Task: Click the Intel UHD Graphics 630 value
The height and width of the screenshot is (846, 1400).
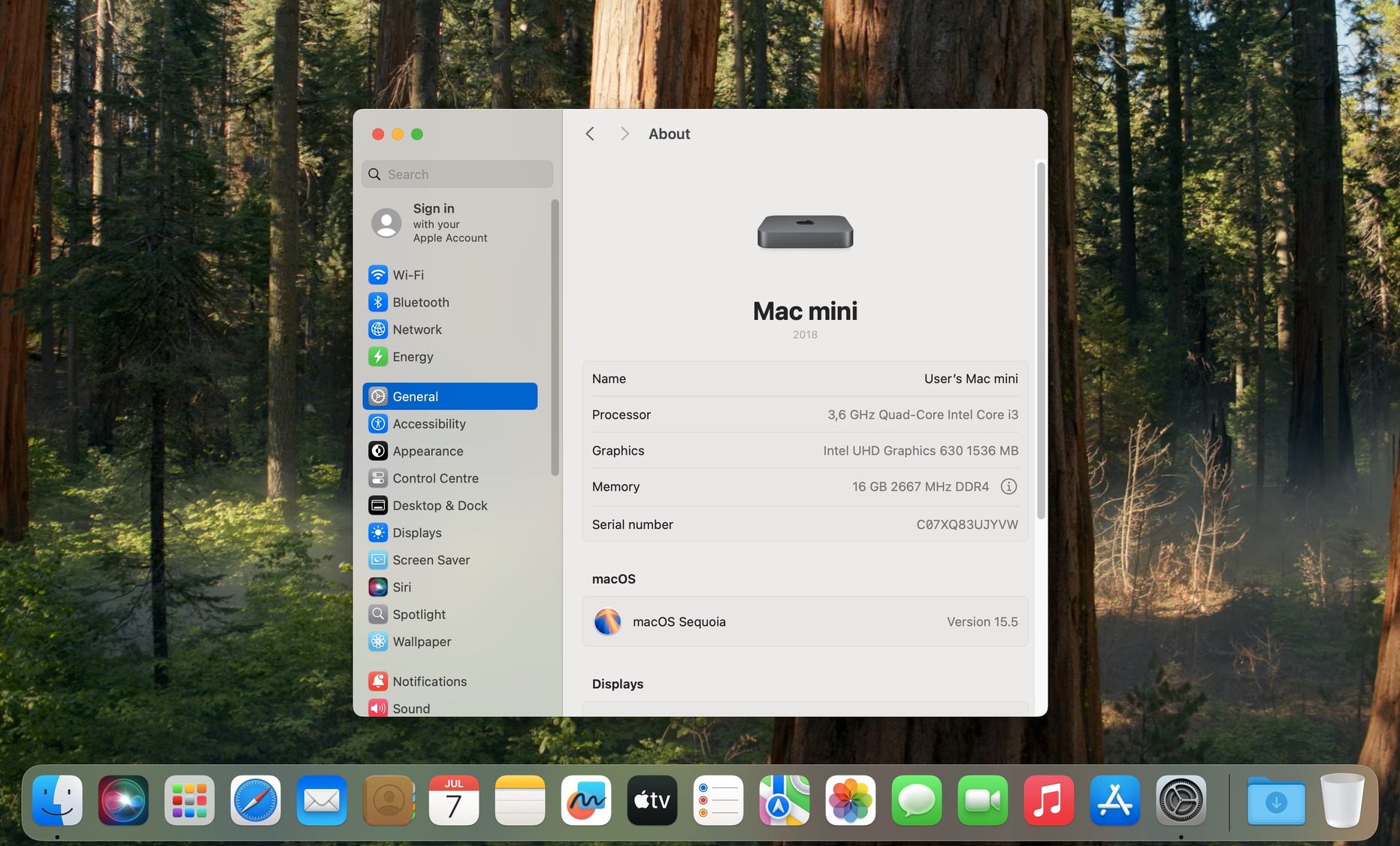Action: tap(921, 451)
